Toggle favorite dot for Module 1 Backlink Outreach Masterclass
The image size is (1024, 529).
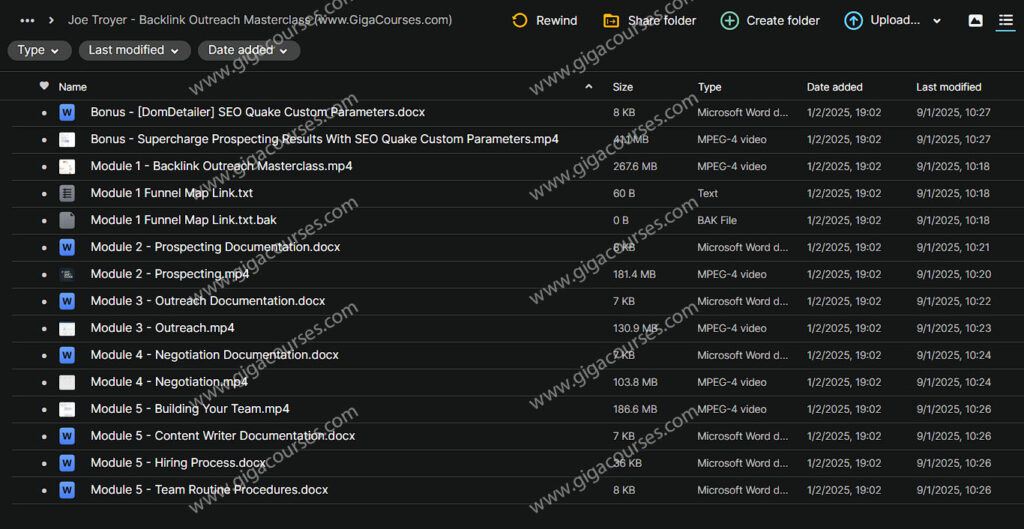coord(44,167)
